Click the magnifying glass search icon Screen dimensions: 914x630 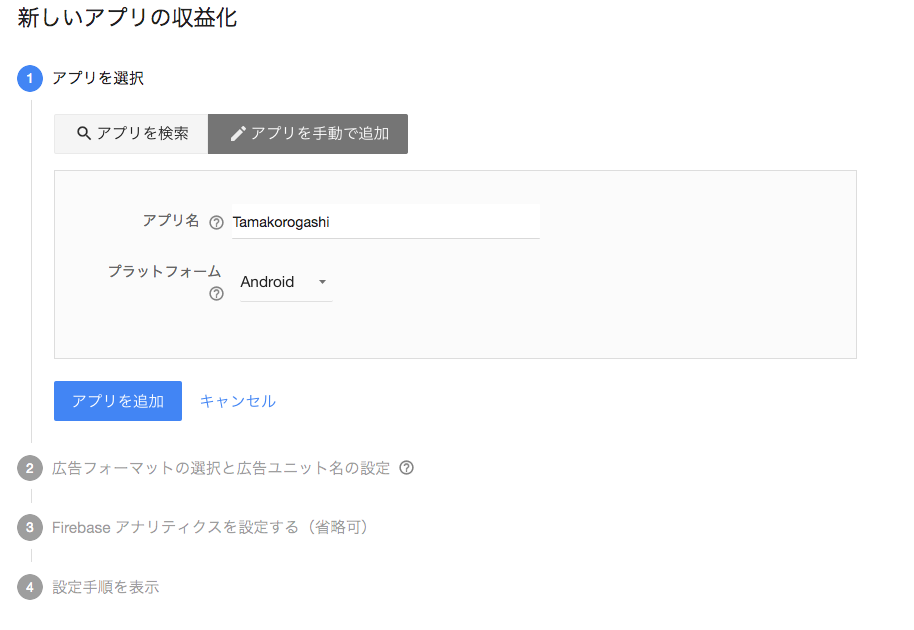(x=85, y=133)
